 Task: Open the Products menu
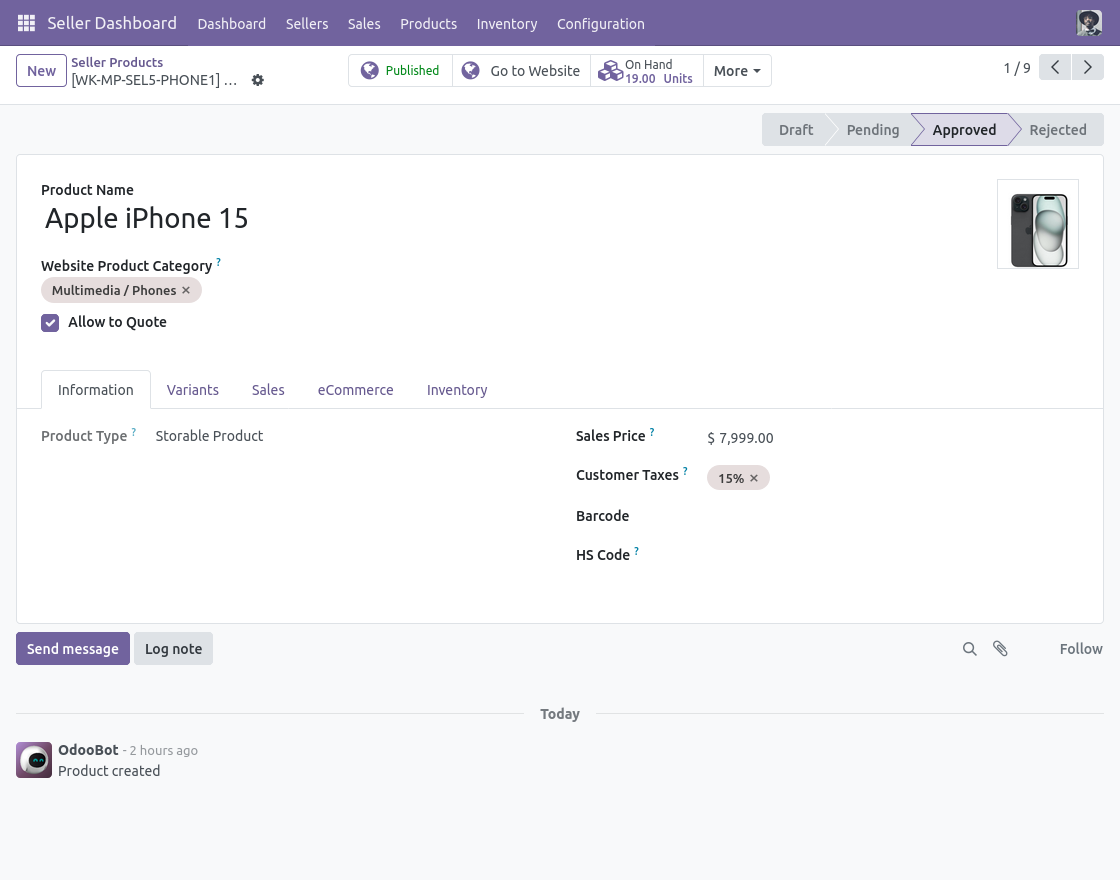click(x=429, y=24)
